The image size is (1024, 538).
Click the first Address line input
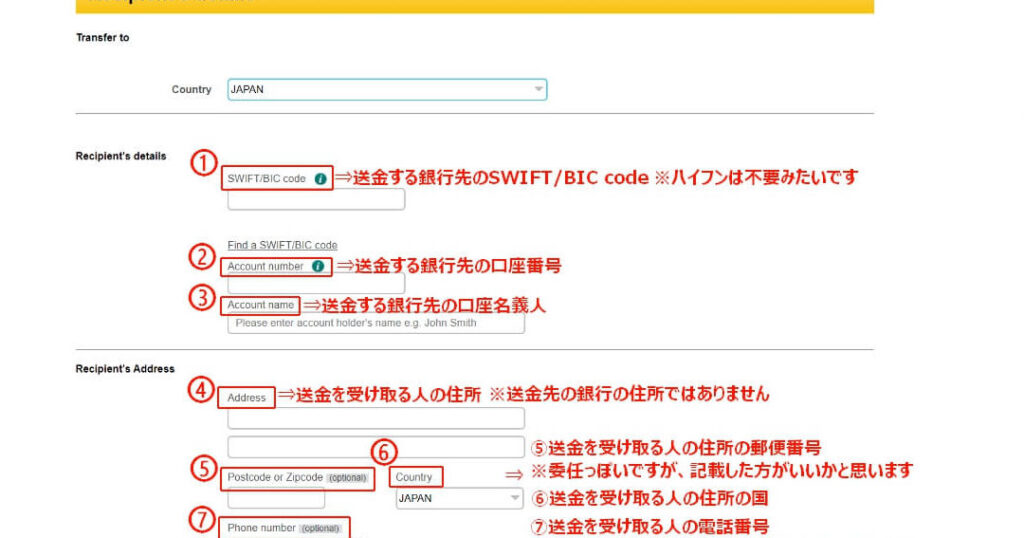(376, 418)
